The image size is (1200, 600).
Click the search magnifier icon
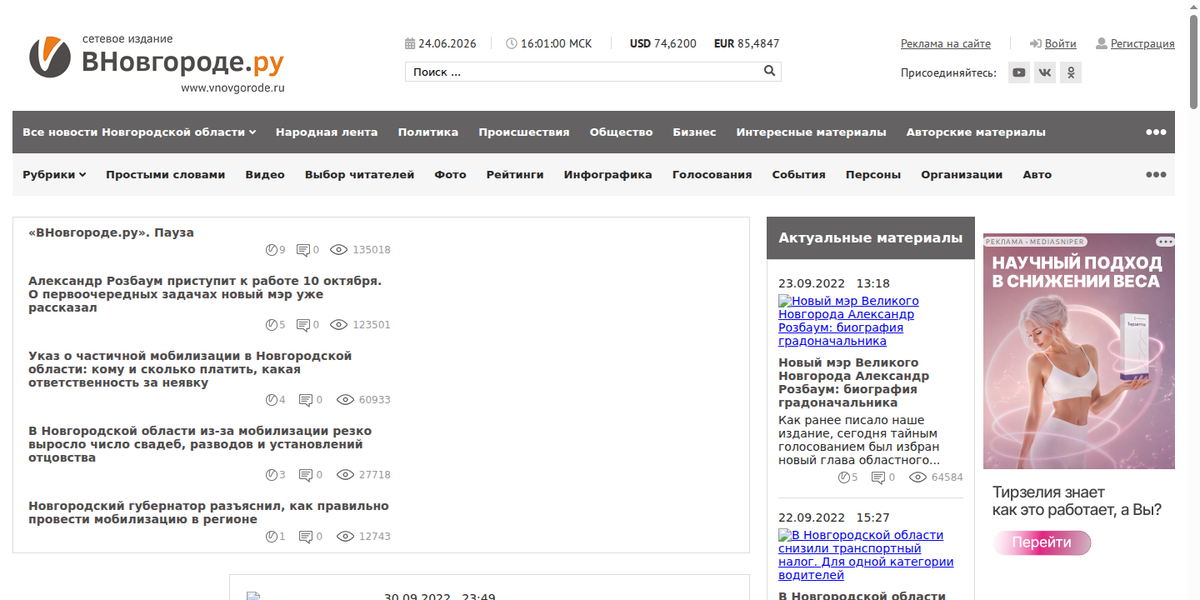[x=769, y=71]
